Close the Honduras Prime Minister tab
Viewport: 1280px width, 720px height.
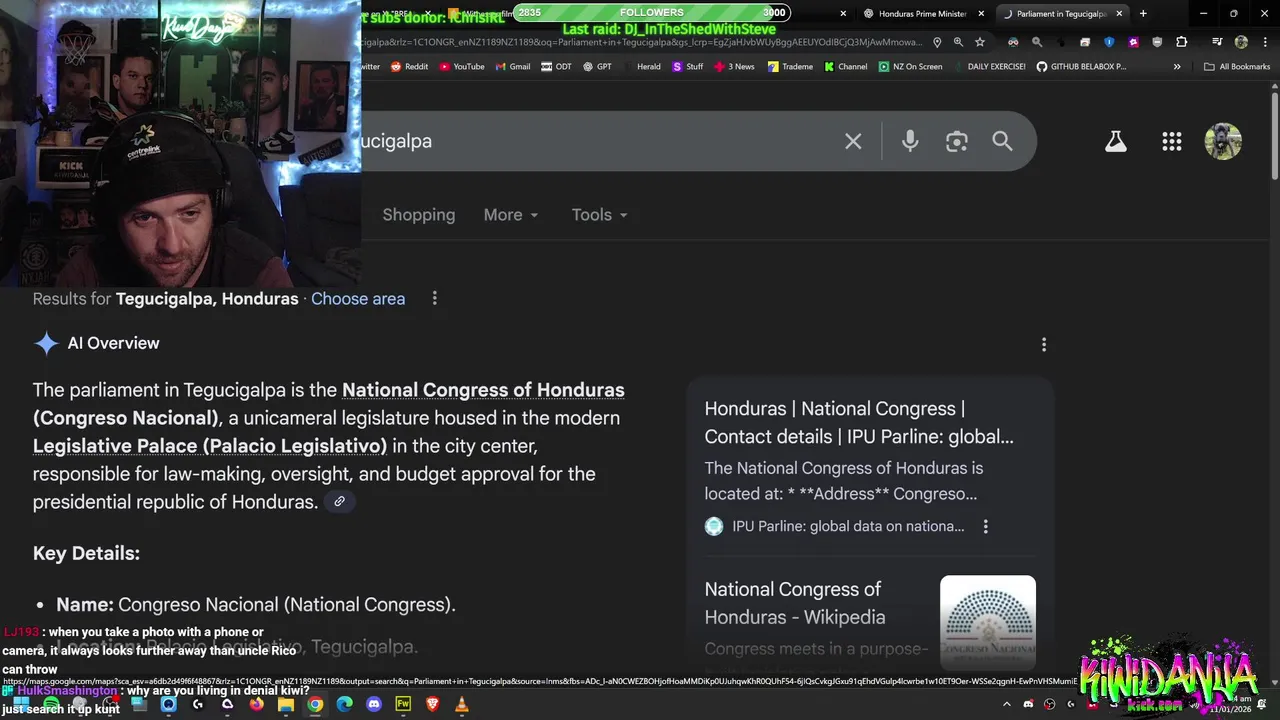click(981, 14)
